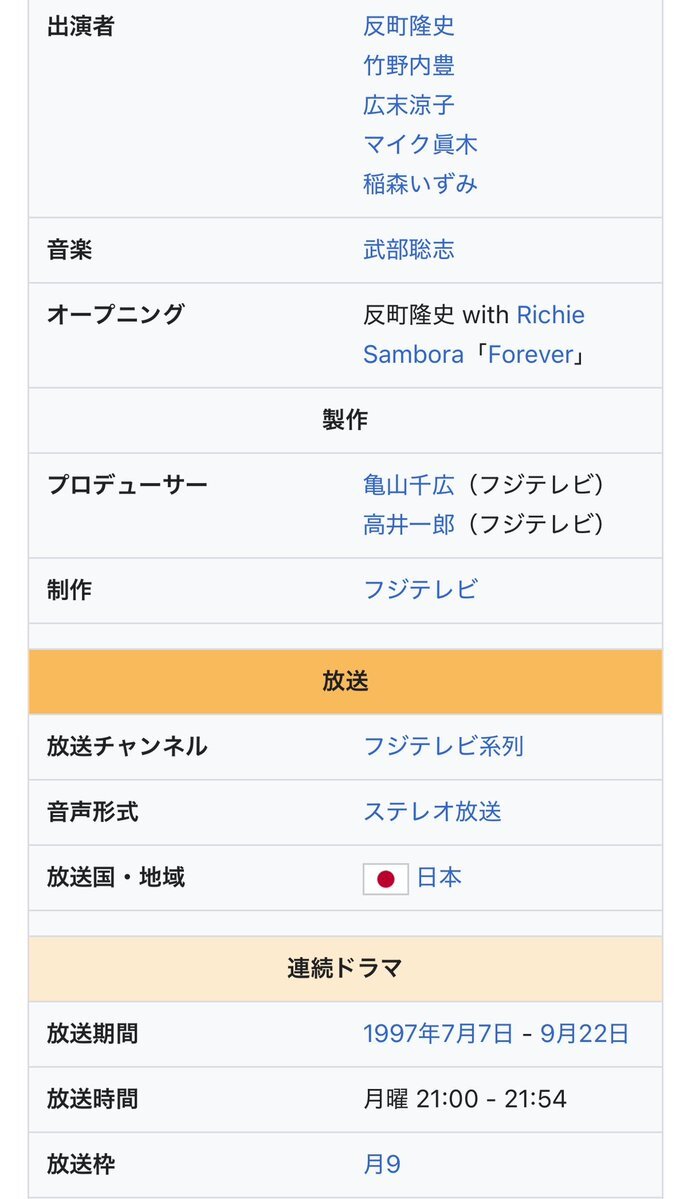The image size is (691, 1199).
Task: Click the orange 放送 section header
Action: (346, 681)
